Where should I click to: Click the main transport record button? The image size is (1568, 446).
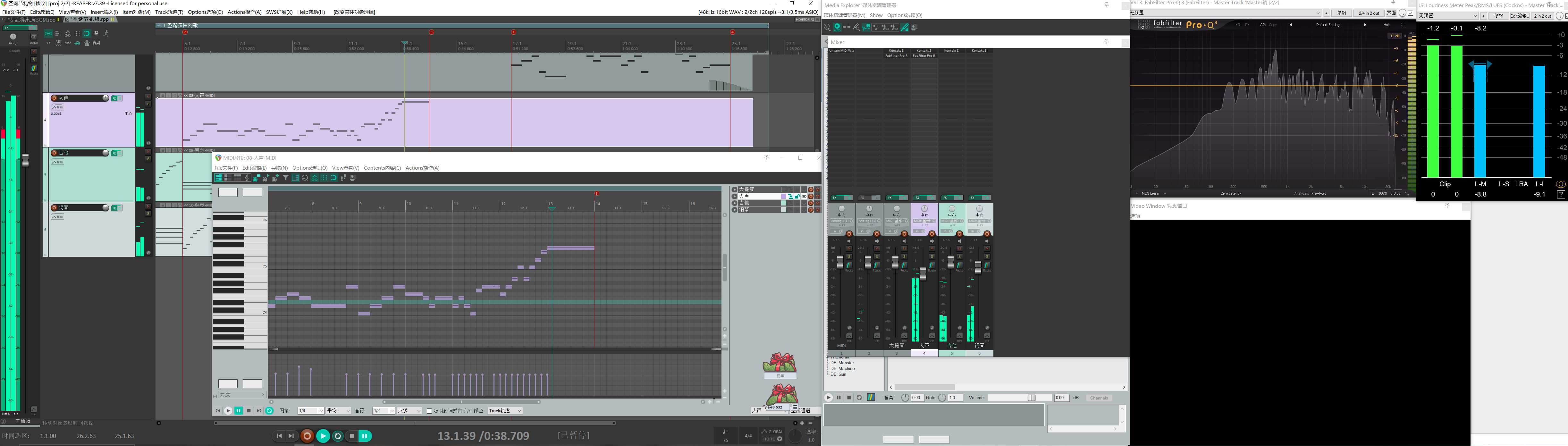click(308, 436)
